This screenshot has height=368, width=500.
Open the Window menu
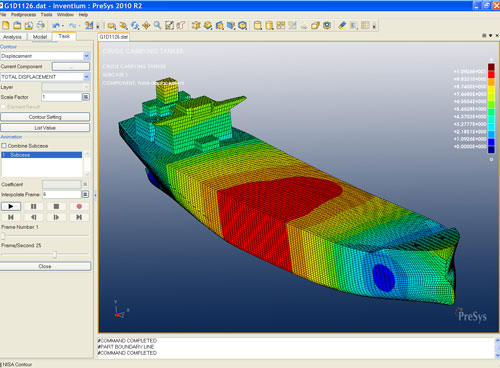click(65, 15)
